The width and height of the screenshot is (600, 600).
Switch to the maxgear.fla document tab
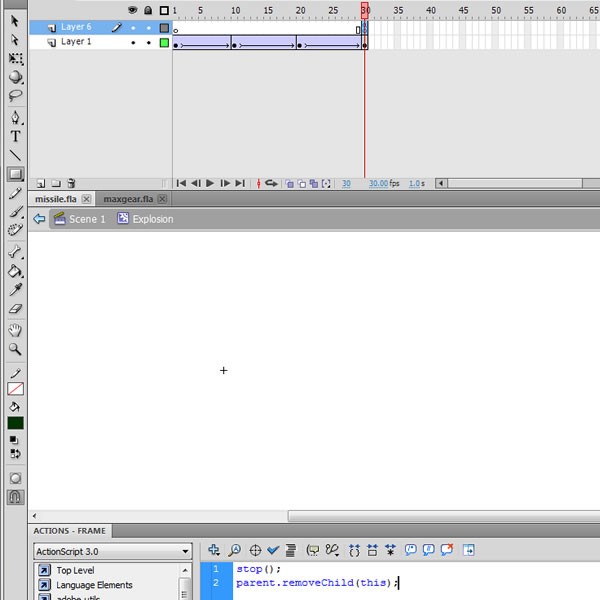click(x=127, y=199)
